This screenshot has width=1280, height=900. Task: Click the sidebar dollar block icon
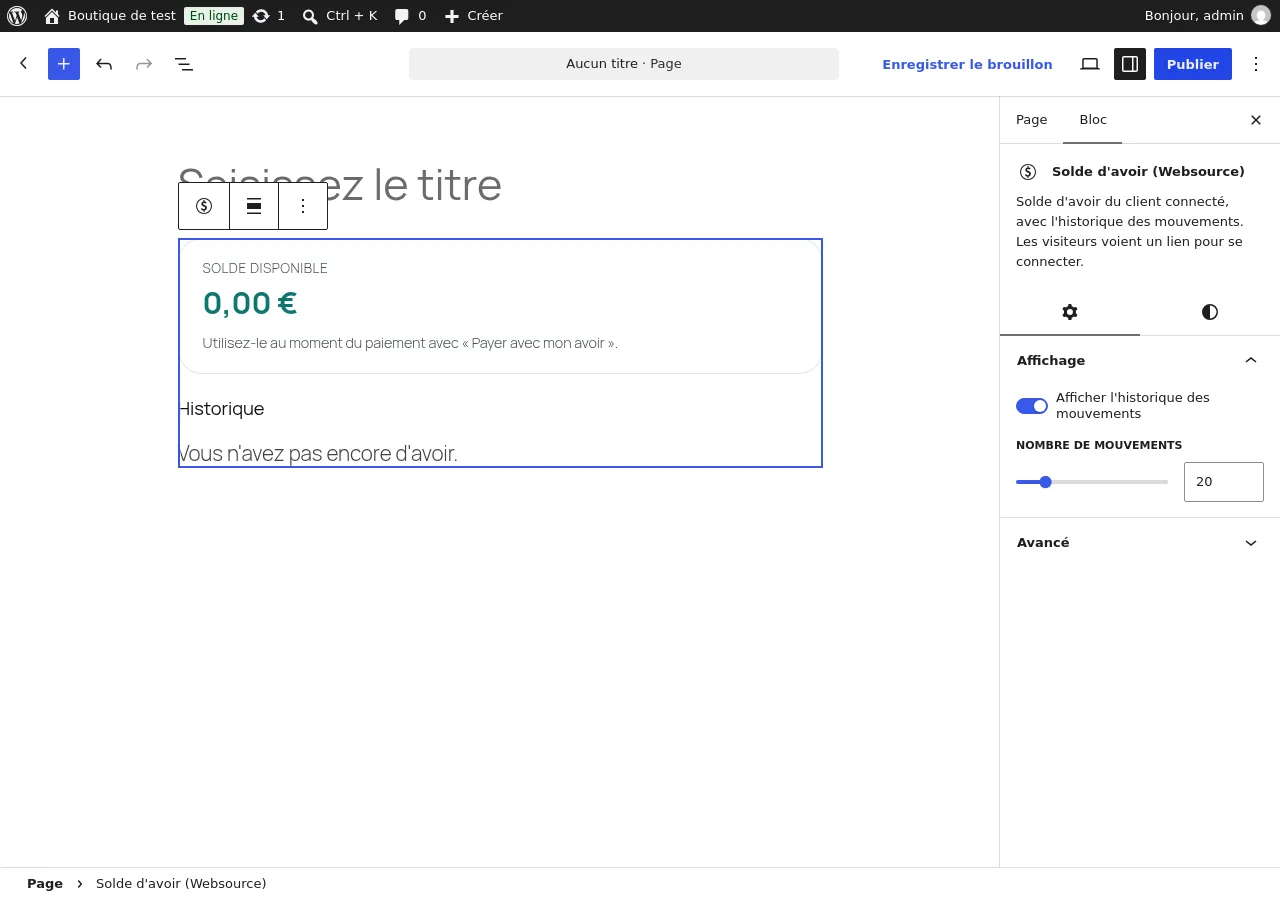point(1028,172)
